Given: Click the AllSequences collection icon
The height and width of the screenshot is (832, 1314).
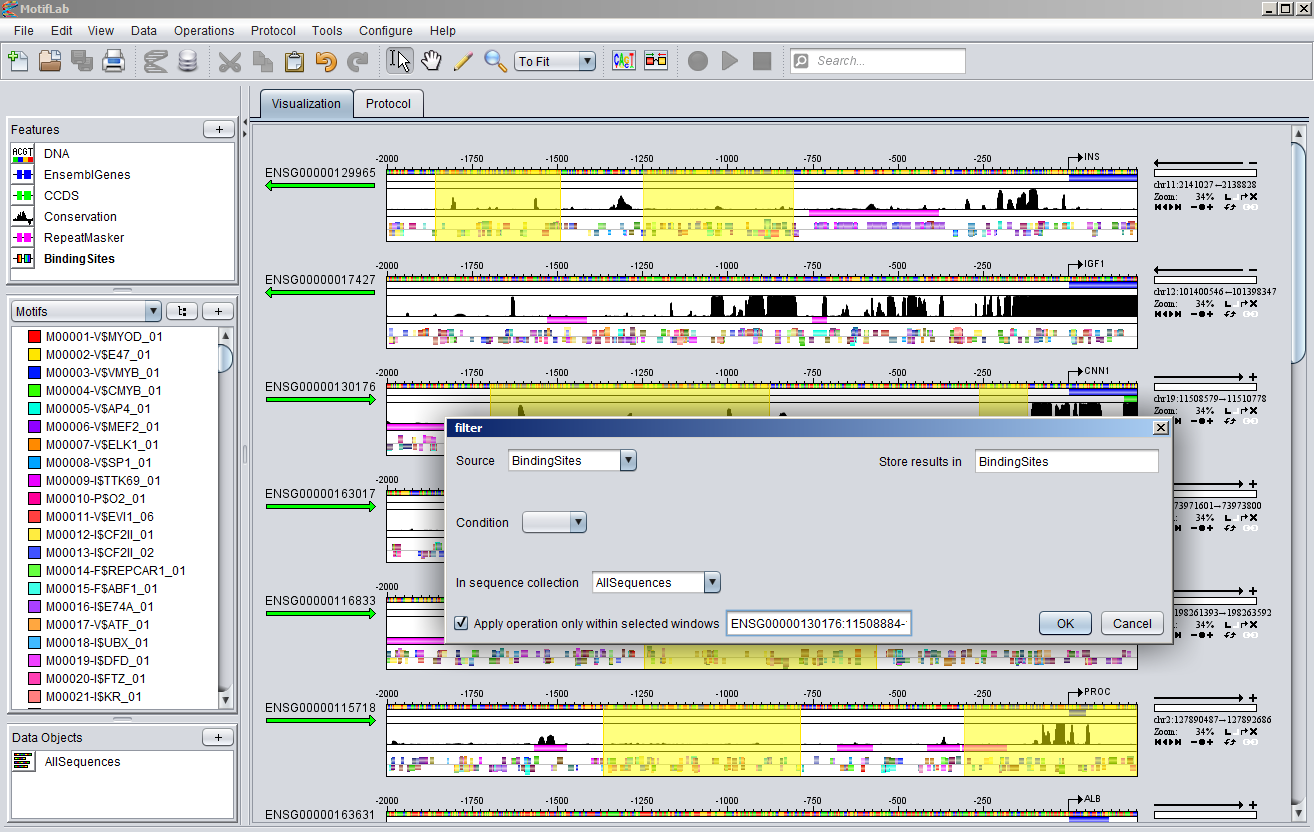Looking at the screenshot, I should (23, 761).
